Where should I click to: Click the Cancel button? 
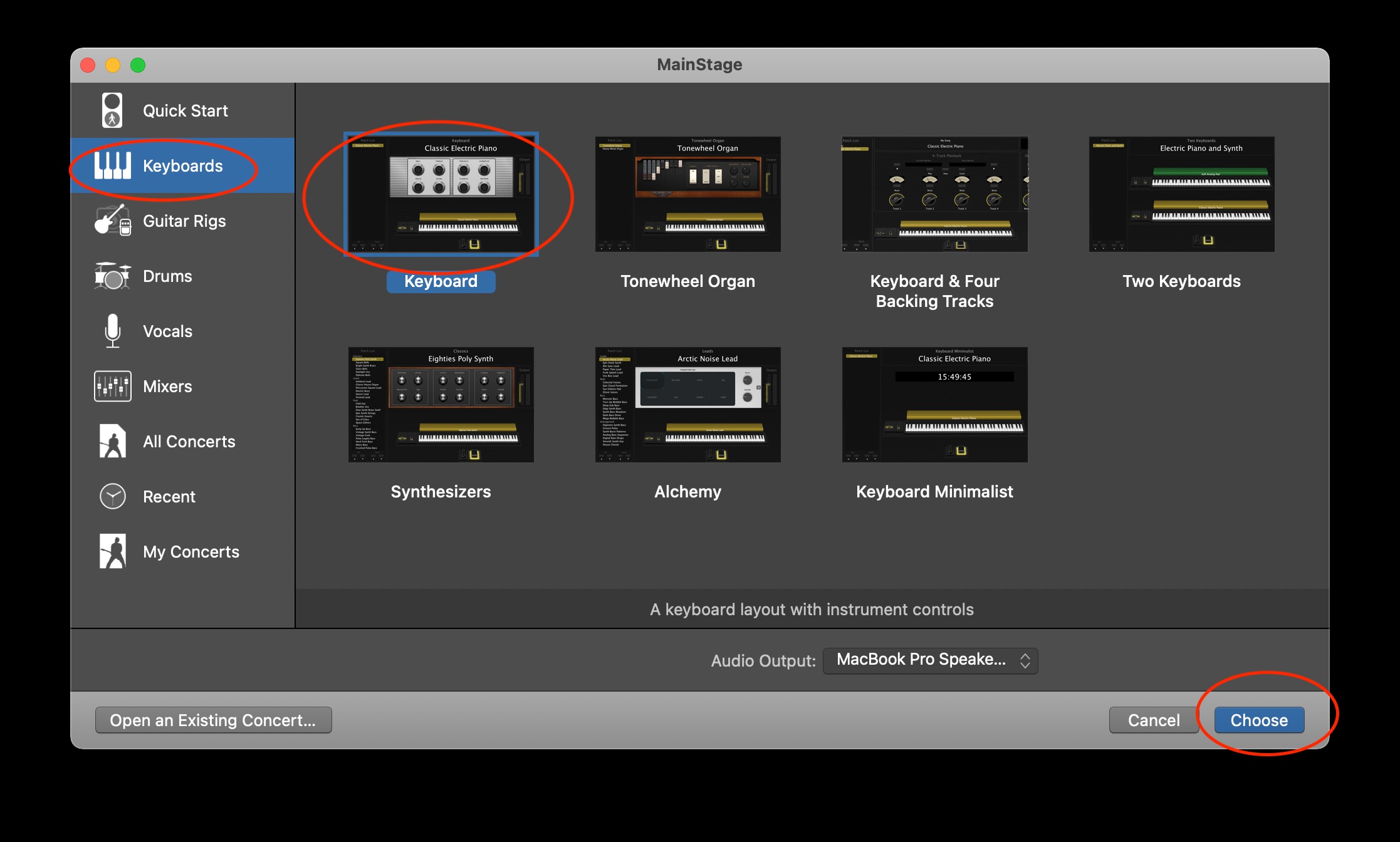tap(1153, 720)
